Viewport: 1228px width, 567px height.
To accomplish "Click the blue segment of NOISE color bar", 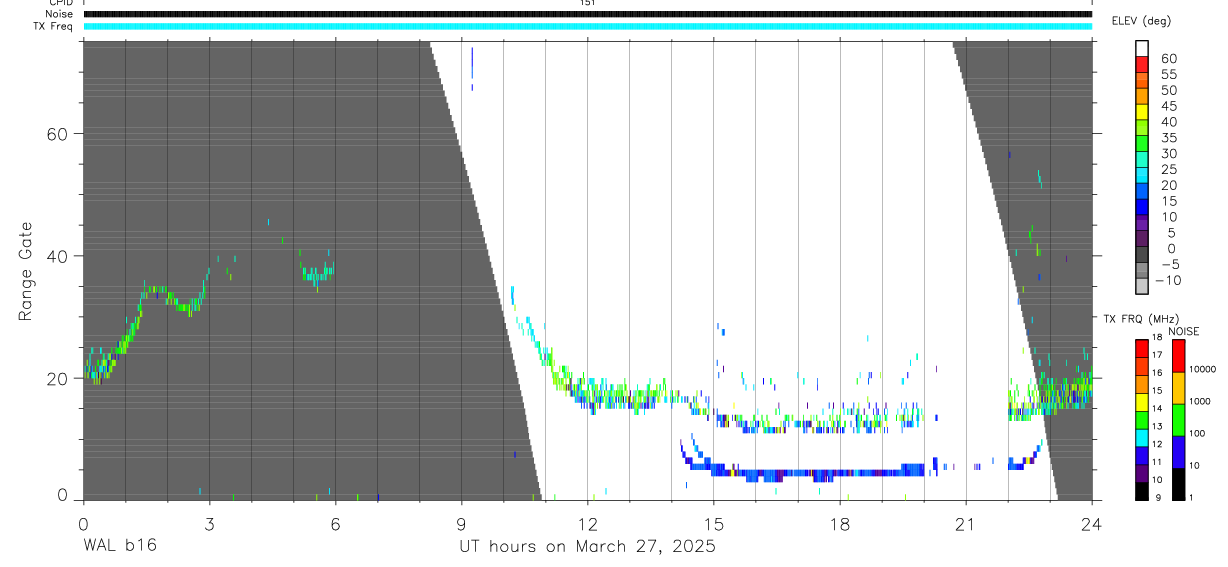I will click(1178, 452).
